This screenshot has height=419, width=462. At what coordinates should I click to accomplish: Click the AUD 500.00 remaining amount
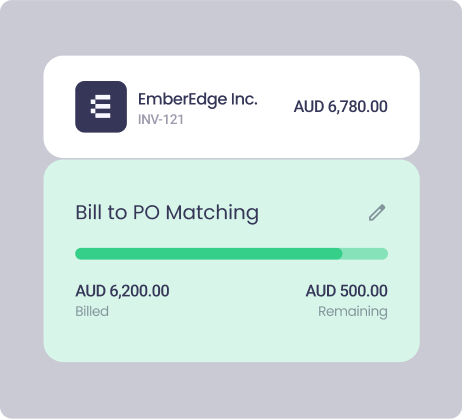347,291
